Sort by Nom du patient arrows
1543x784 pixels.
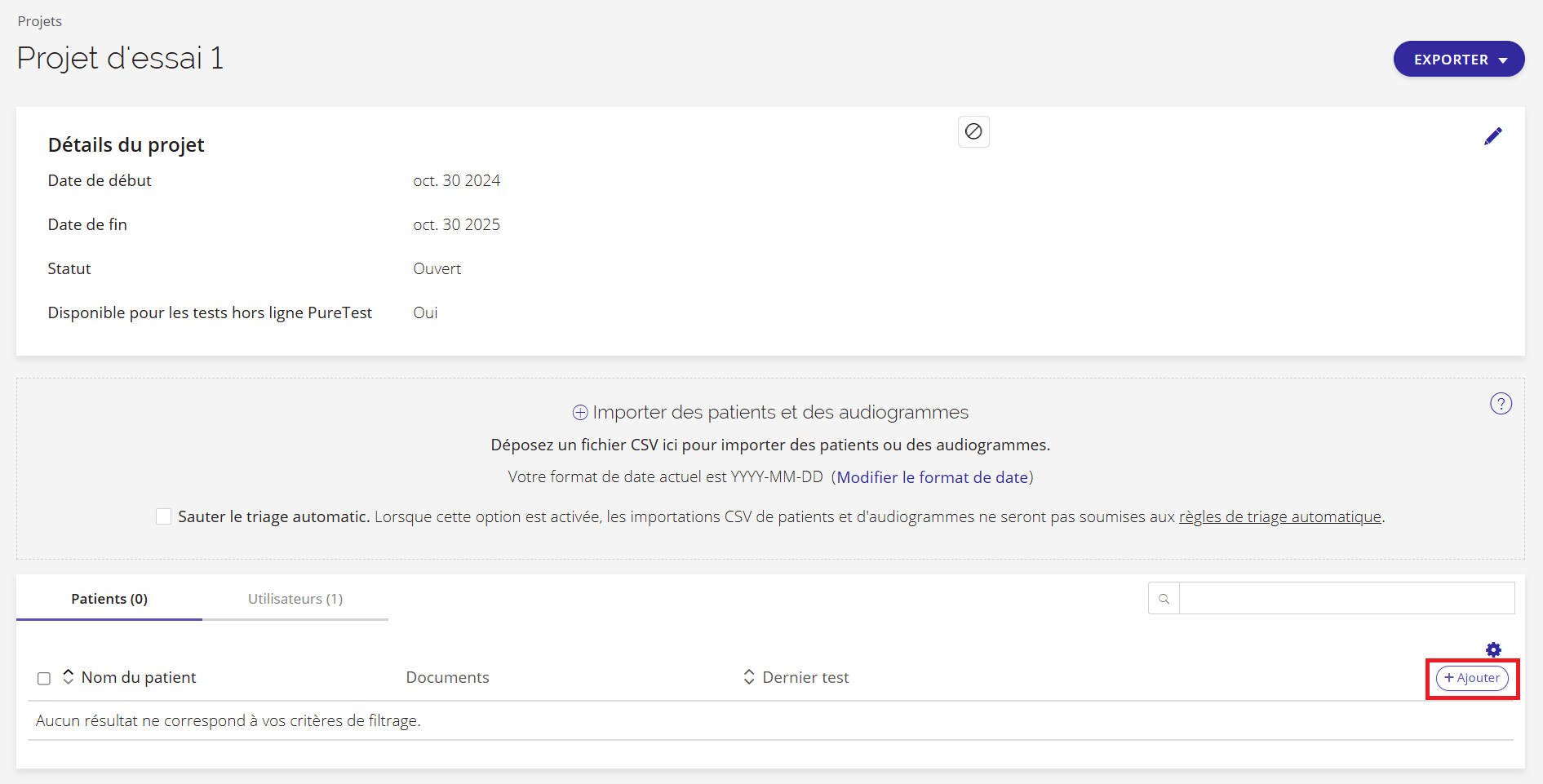[69, 677]
